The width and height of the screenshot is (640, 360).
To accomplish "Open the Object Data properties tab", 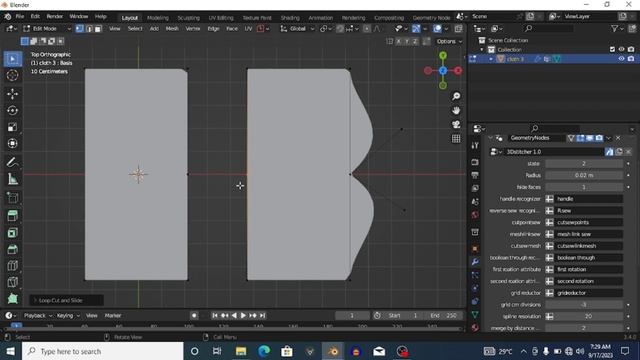I will pyautogui.click(x=475, y=314).
